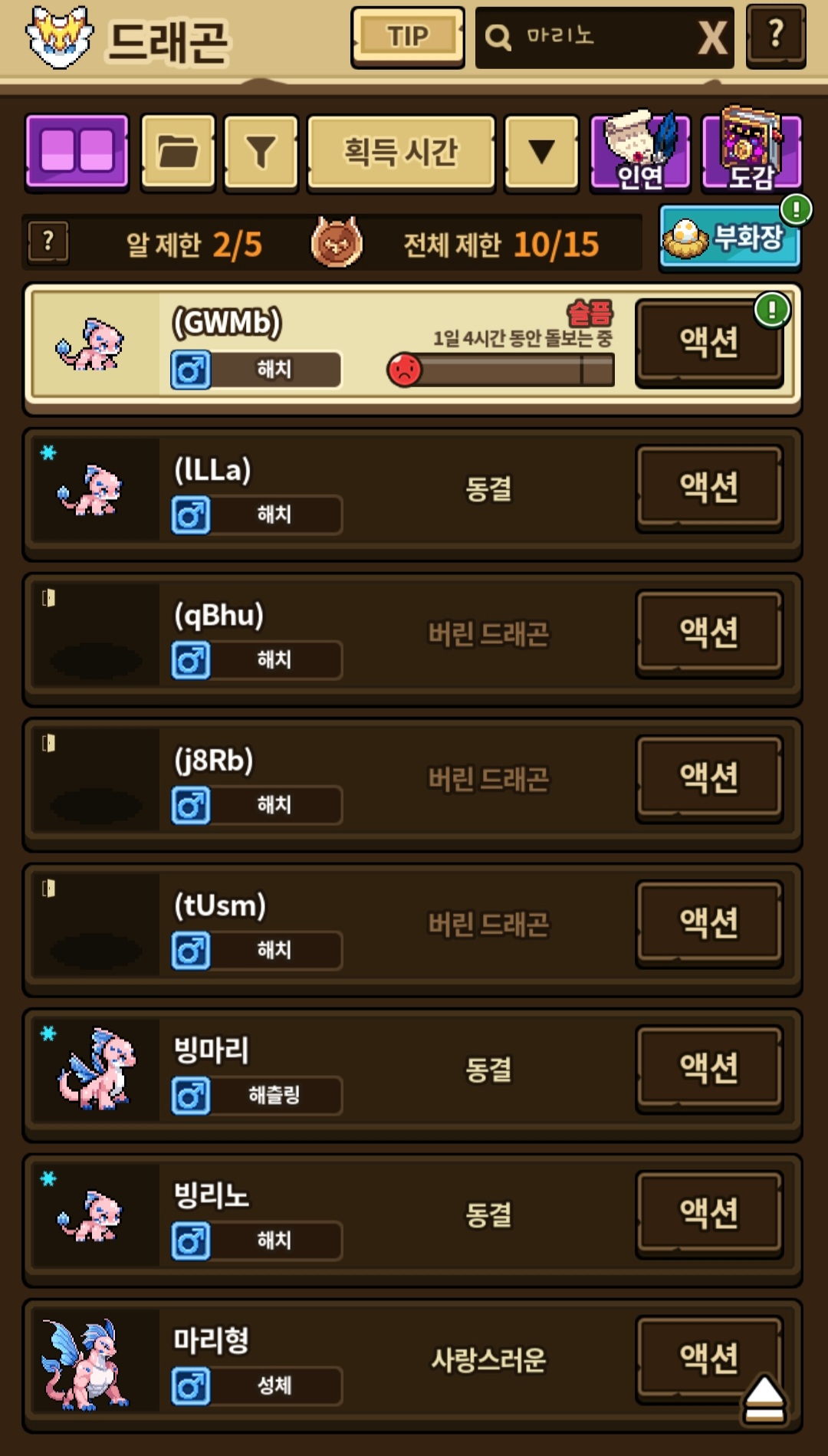Image resolution: width=828 pixels, height=1456 pixels.
Task: Toggle sort order with the down triangle
Action: pyautogui.click(x=541, y=151)
